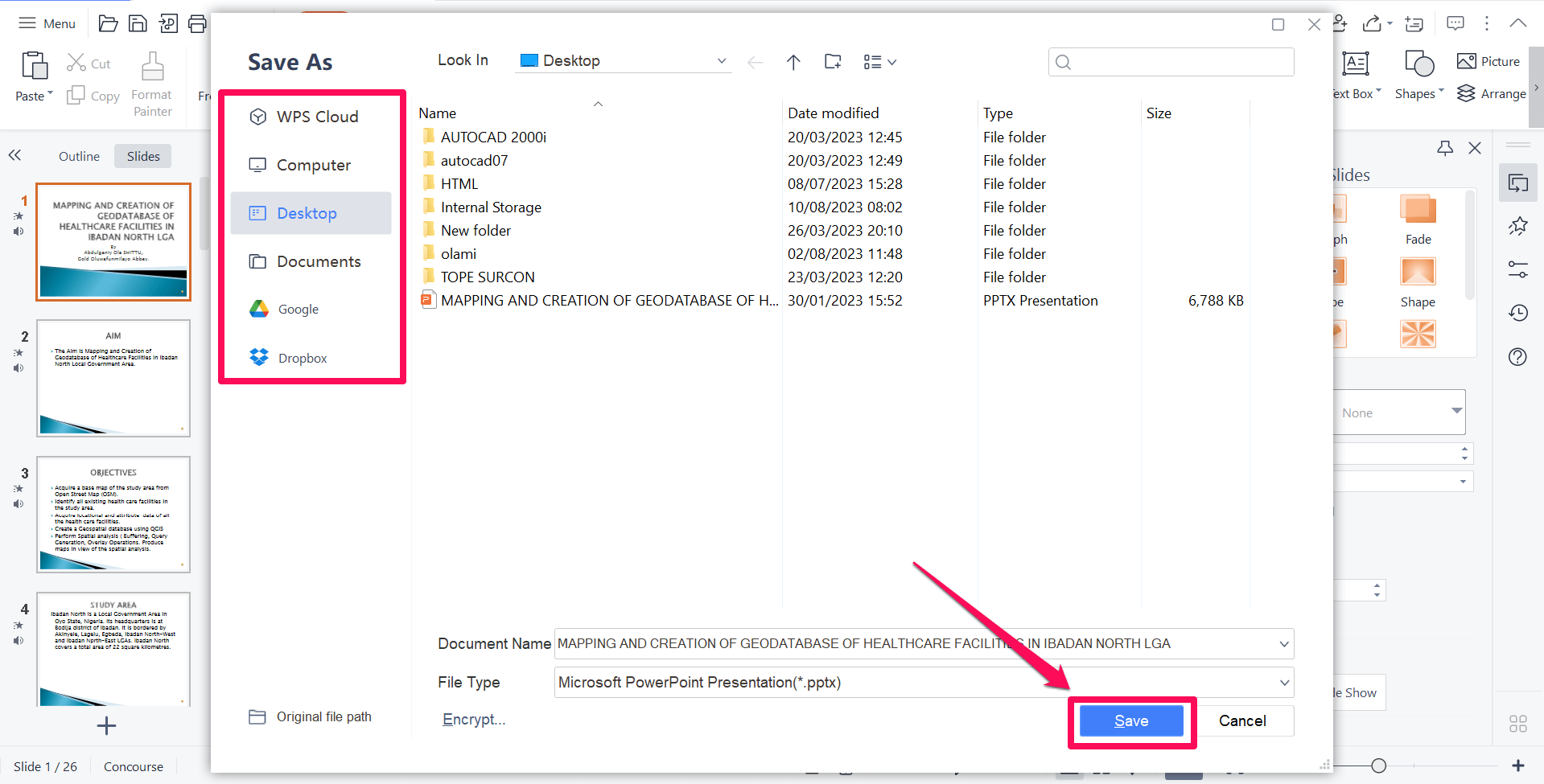Click the Save button

point(1130,720)
